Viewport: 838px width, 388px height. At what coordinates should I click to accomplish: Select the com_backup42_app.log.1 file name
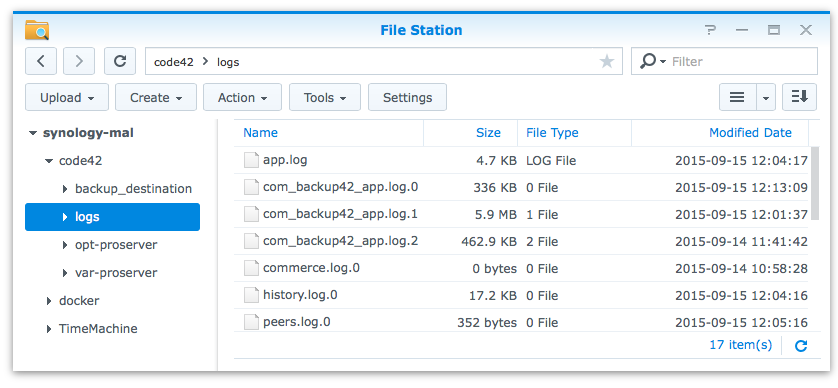(340, 214)
